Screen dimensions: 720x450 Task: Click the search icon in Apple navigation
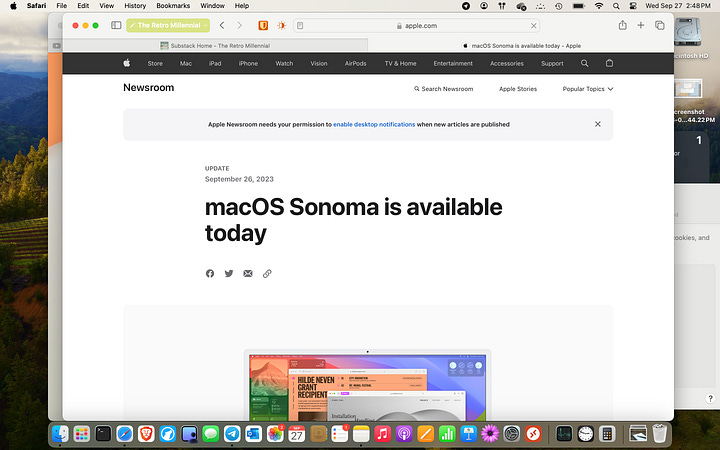(585, 63)
